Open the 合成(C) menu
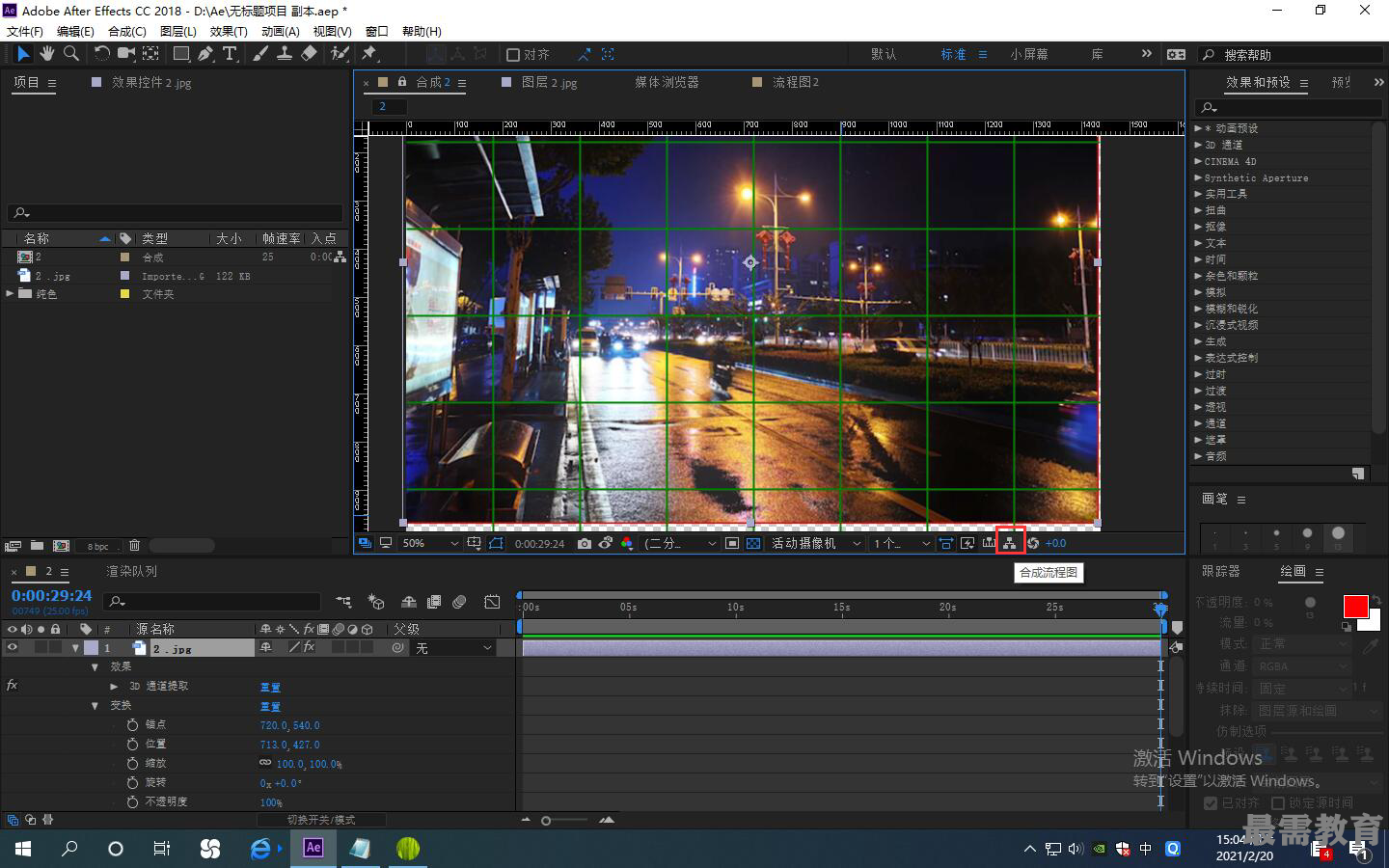The image size is (1389, 868). [x=127, y=31]
